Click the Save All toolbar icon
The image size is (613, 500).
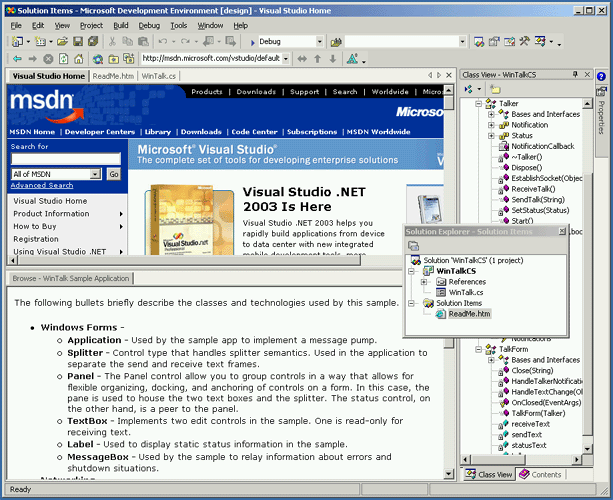coord(93,41)
